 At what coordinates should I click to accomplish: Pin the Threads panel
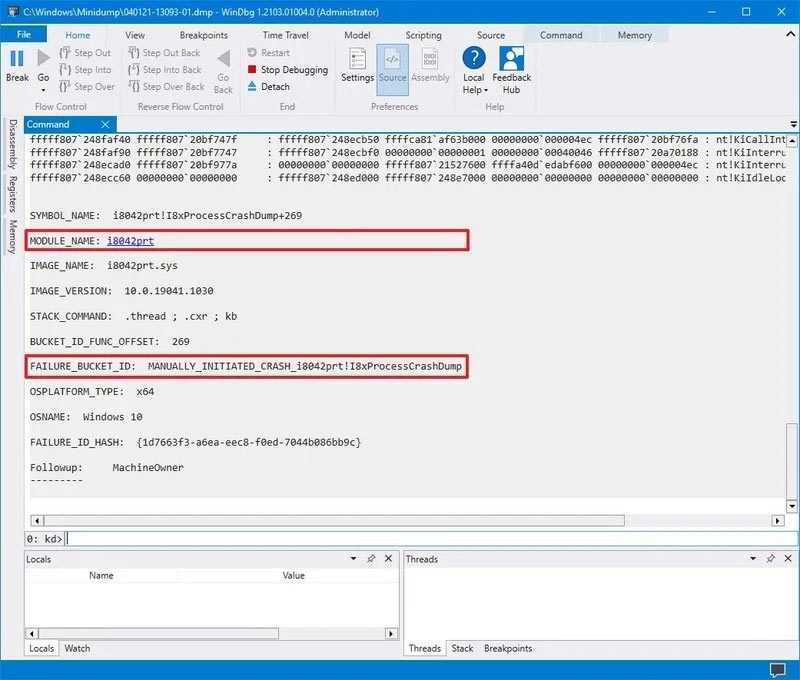tap(770, 559)
